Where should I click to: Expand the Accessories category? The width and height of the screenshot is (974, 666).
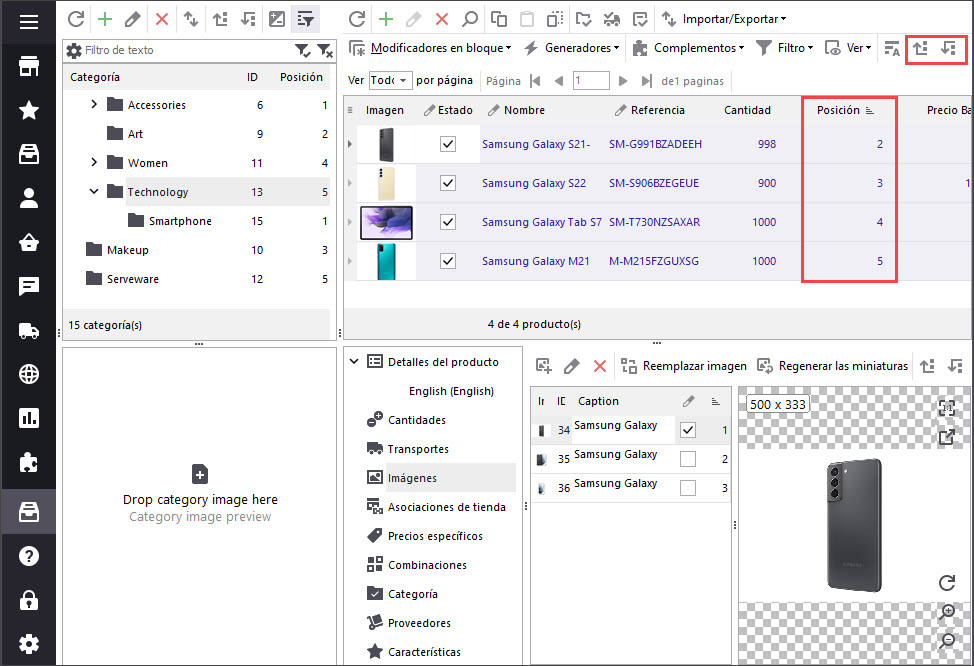click(94, 104)
